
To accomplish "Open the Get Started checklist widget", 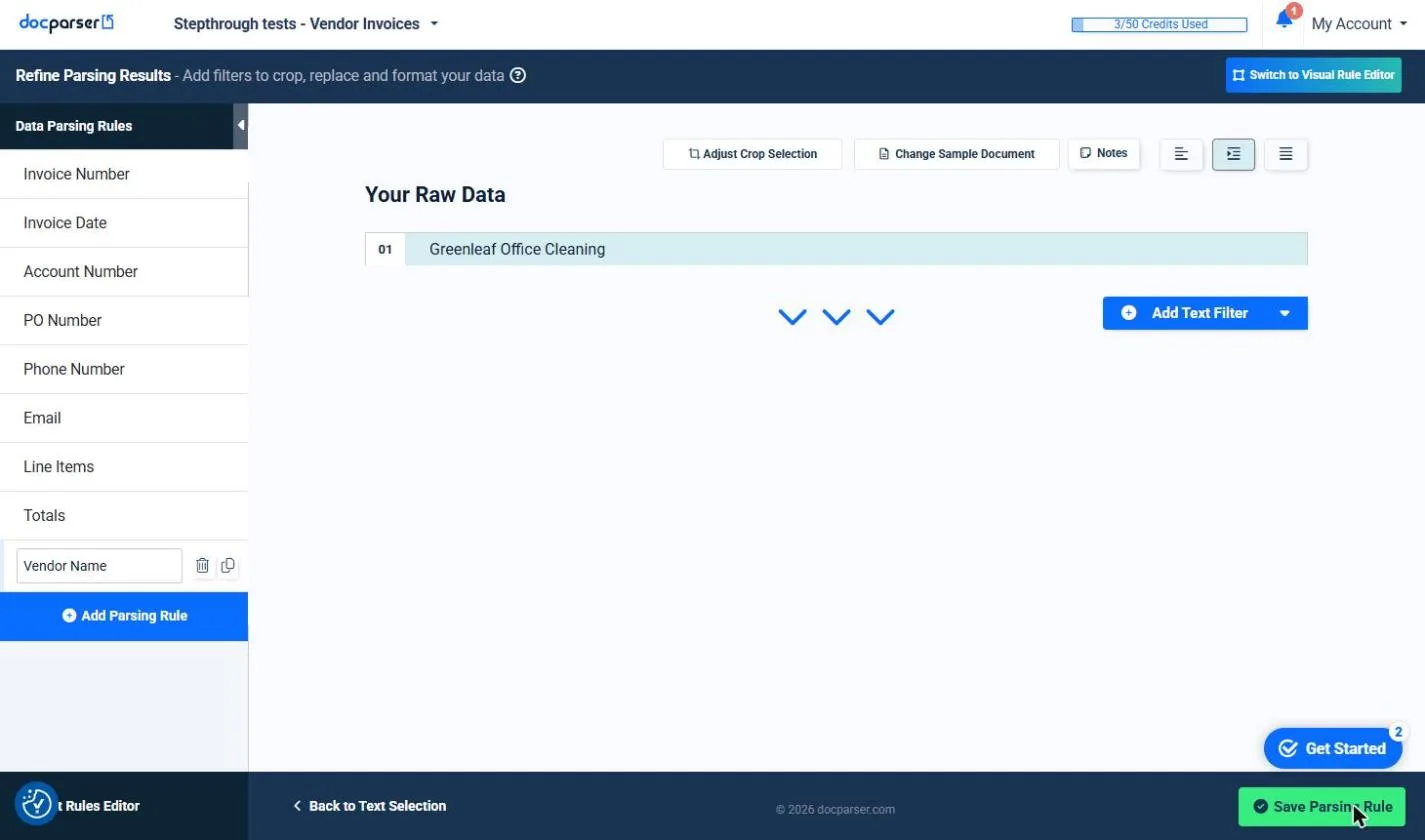I will pyautogui.click(x=1333, y=748).
